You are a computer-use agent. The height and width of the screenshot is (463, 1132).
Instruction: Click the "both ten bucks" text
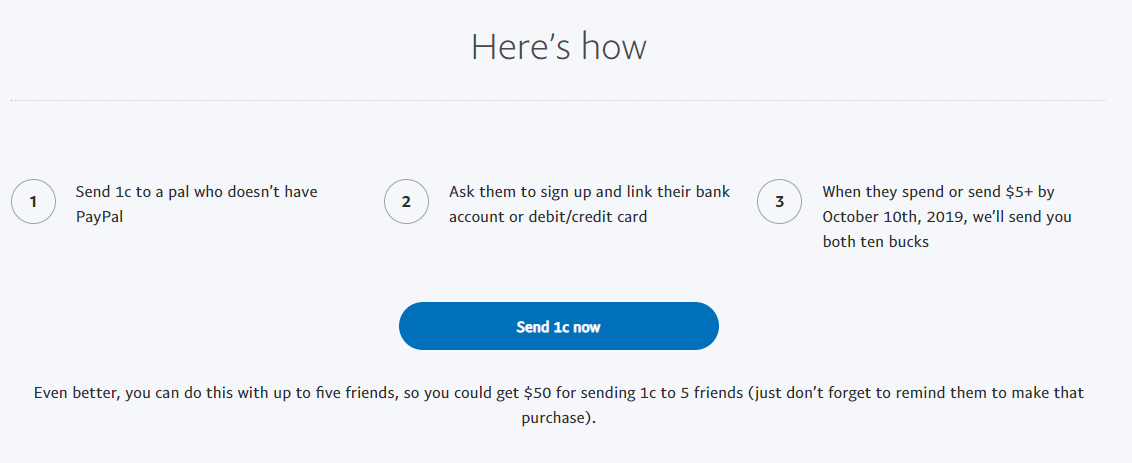(x=876, y=242)
